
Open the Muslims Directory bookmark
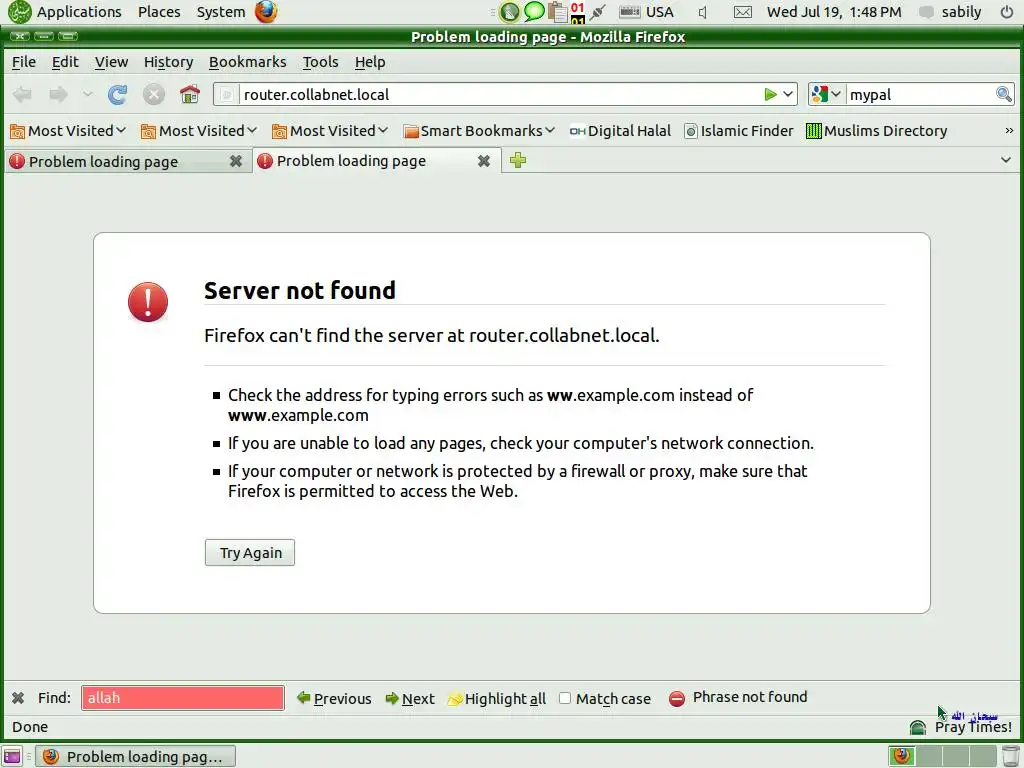(x=876, y=131)
